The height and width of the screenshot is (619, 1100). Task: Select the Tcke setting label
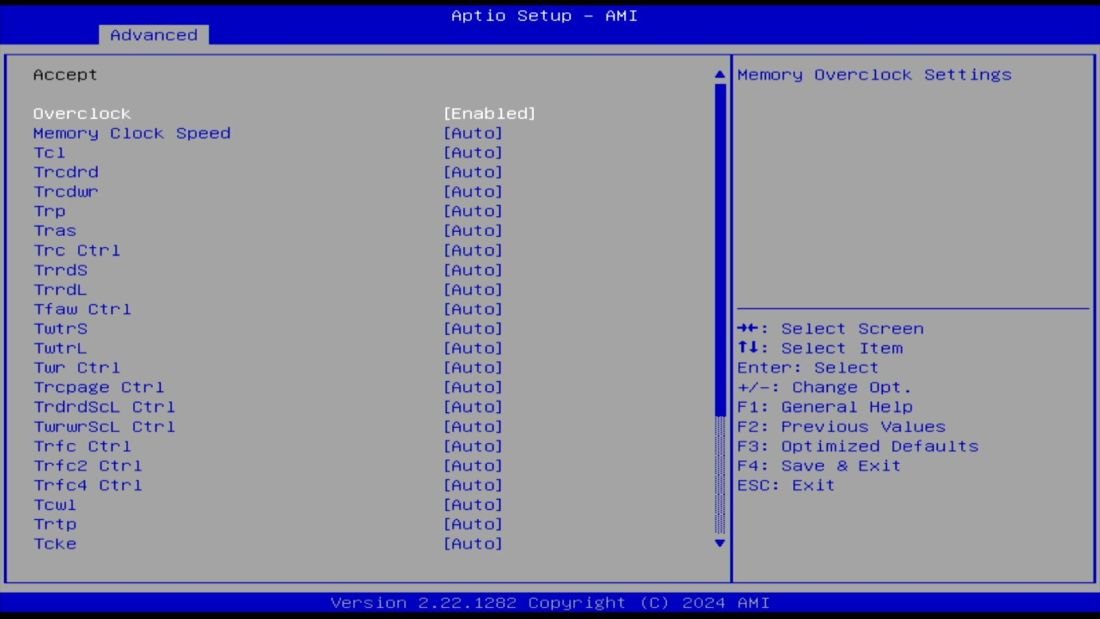55,544
